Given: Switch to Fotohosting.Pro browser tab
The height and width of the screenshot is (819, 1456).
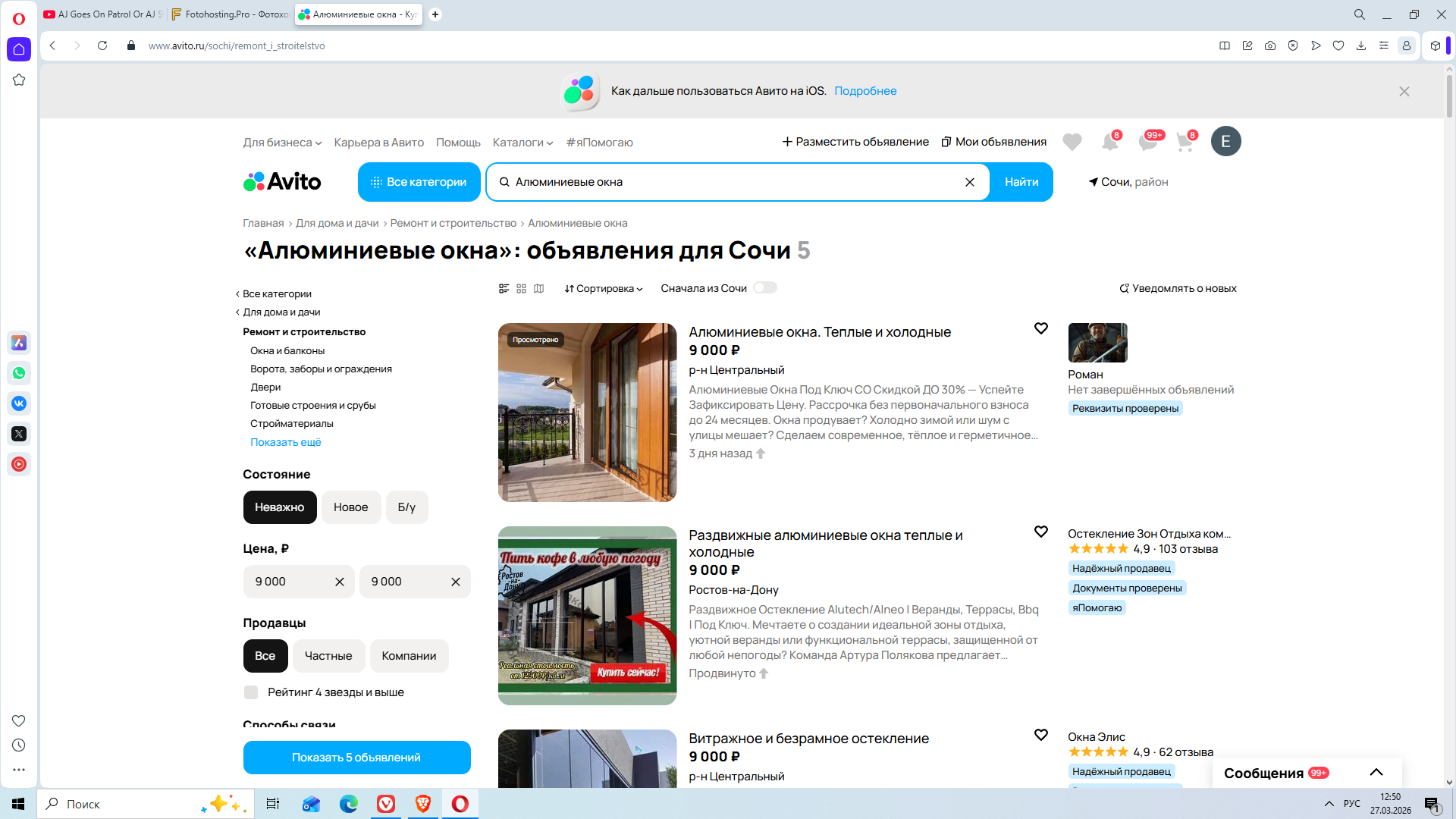Looking at the screenshot, I should [x=231, y=14].
